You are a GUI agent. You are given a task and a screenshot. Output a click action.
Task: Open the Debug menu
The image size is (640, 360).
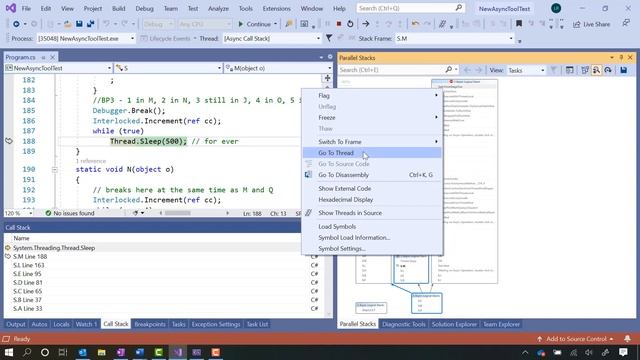[x=144, y=8]
